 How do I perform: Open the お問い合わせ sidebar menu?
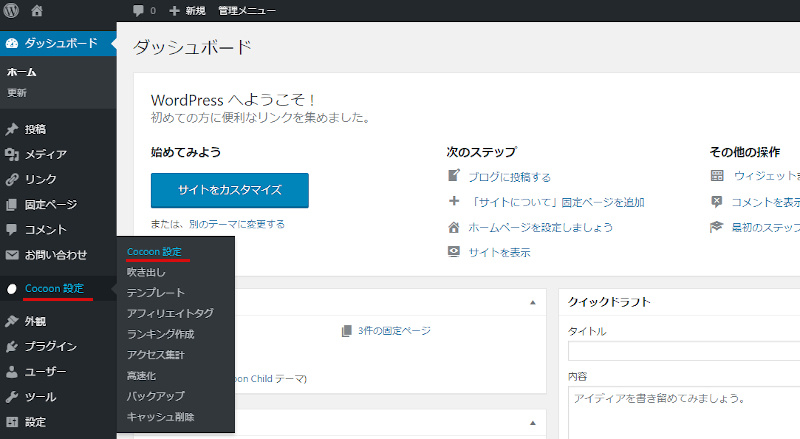[x=58, y=255]
